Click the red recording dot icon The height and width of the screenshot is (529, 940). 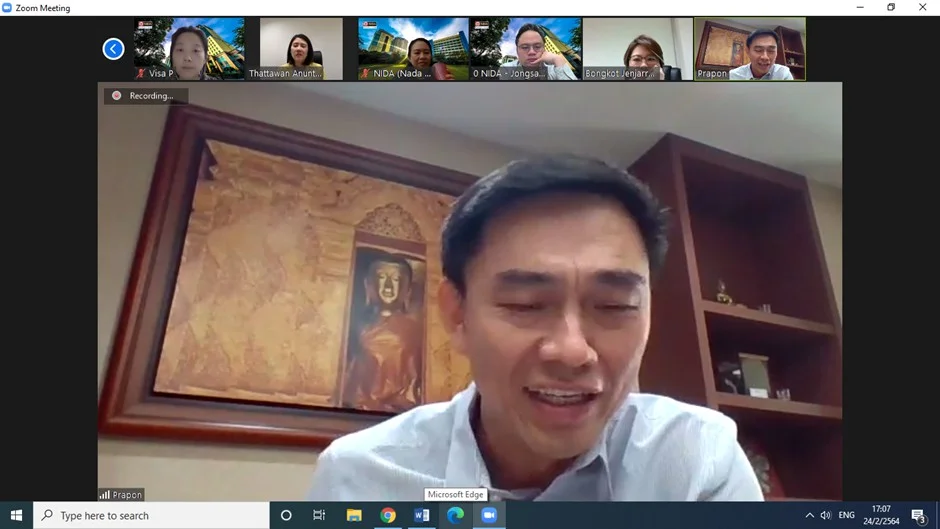click(117, 96)
